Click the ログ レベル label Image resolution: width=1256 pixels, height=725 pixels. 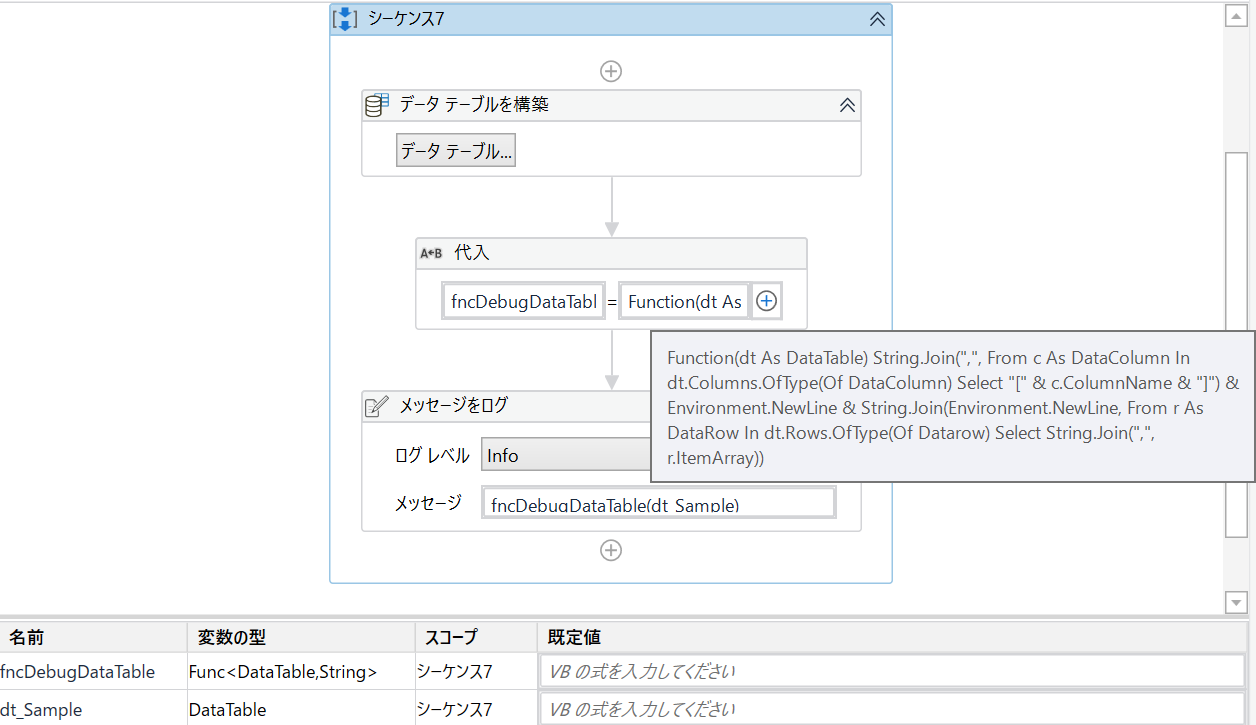(432, 455)
